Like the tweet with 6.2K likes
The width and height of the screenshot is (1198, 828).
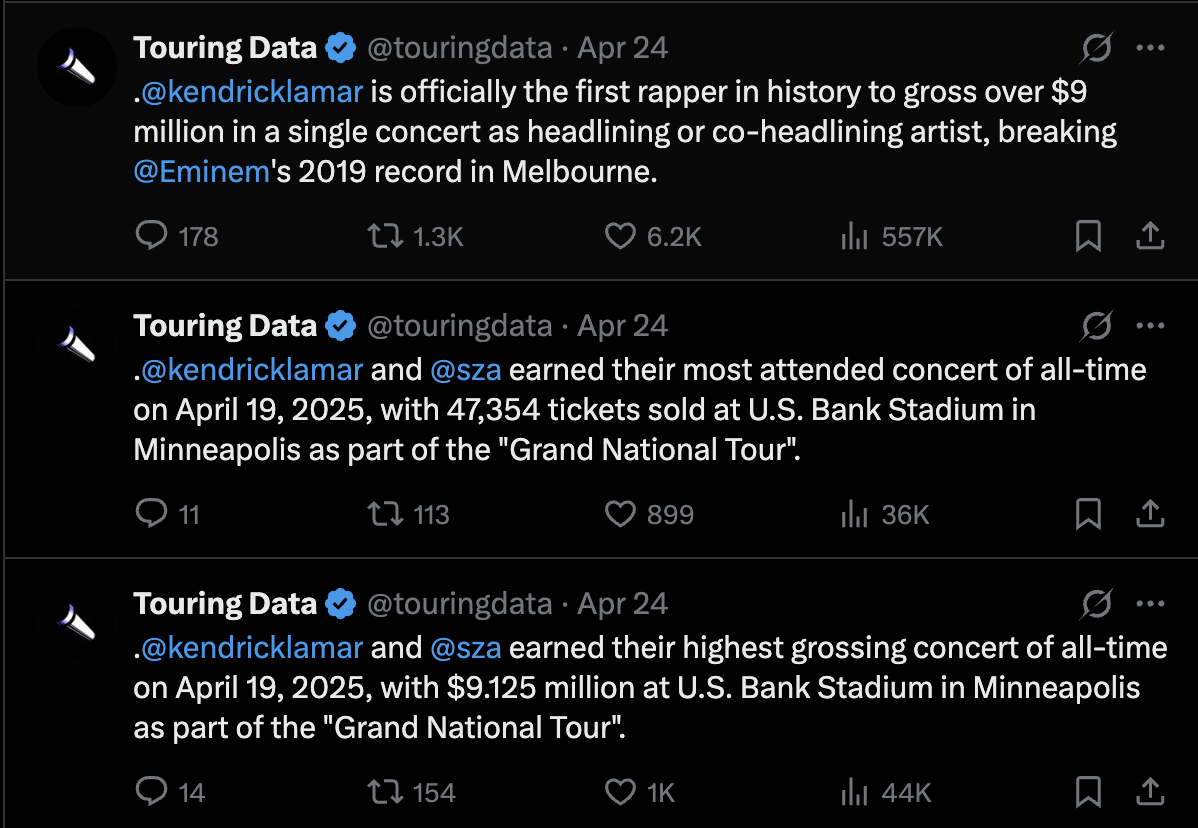[621, 236]
